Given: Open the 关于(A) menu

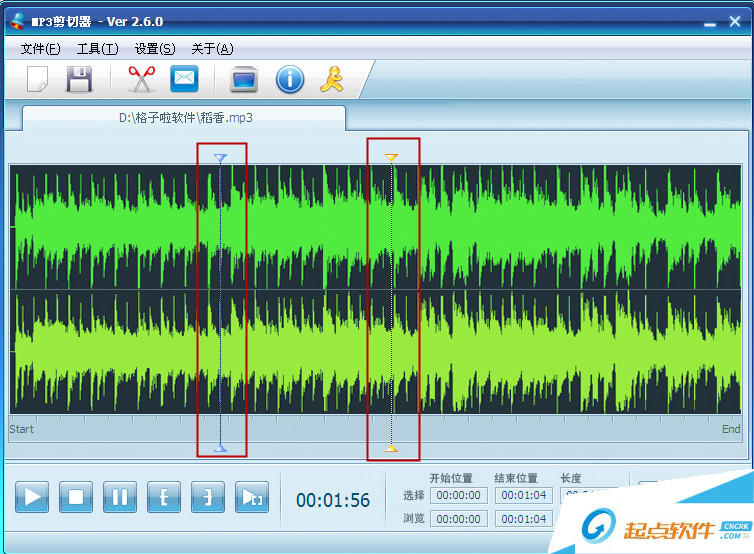Looking at the screenshot, I should 212,49.
